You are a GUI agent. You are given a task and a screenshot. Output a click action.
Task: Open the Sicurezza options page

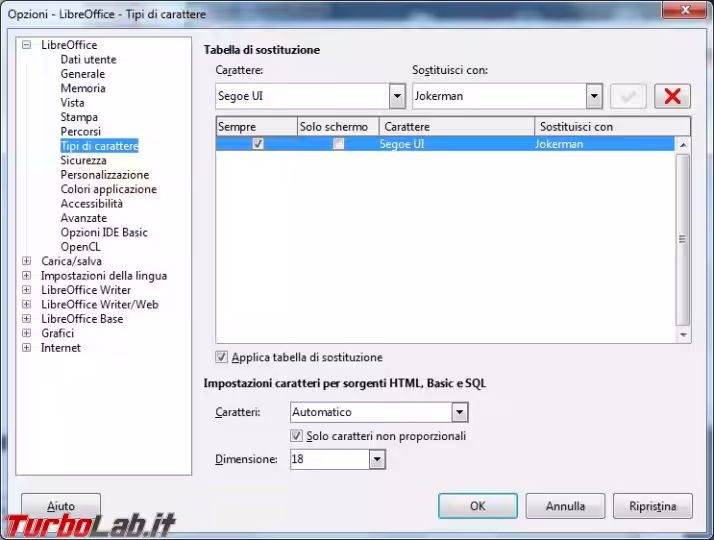[x=83, y=160]
